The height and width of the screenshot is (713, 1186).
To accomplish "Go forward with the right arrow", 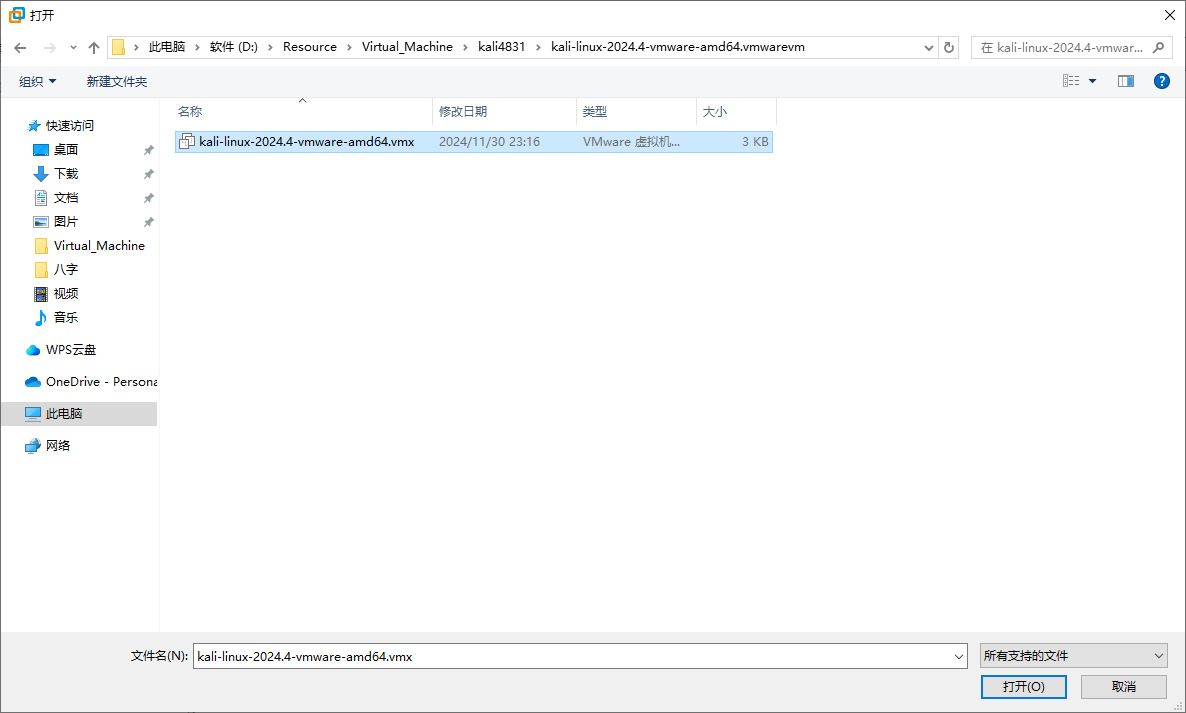I will pyautogui.click(x=49, y=48).
